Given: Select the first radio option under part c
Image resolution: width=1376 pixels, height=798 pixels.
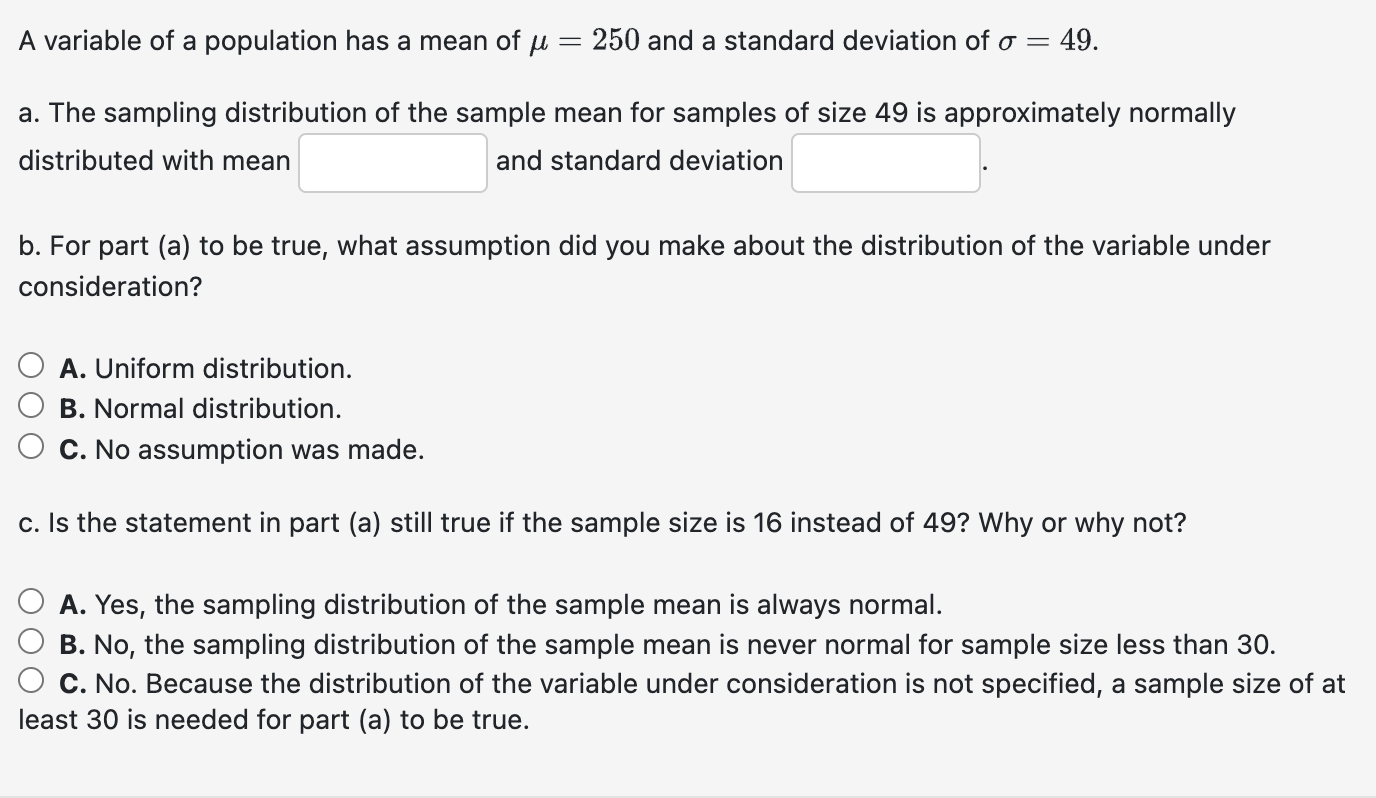Looking at the screenshot, I should (30, 599).
